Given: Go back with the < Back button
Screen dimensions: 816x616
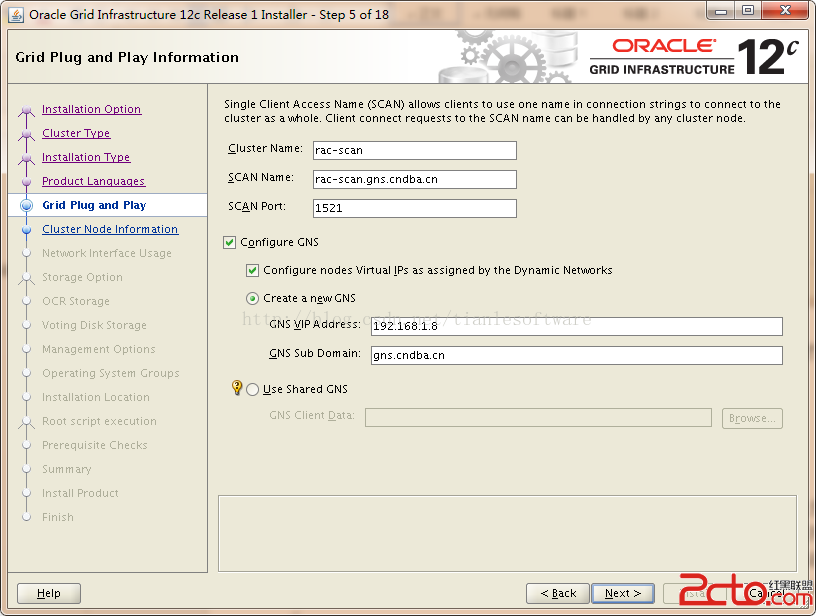Looking at the screenshot, I should (558, 593).
